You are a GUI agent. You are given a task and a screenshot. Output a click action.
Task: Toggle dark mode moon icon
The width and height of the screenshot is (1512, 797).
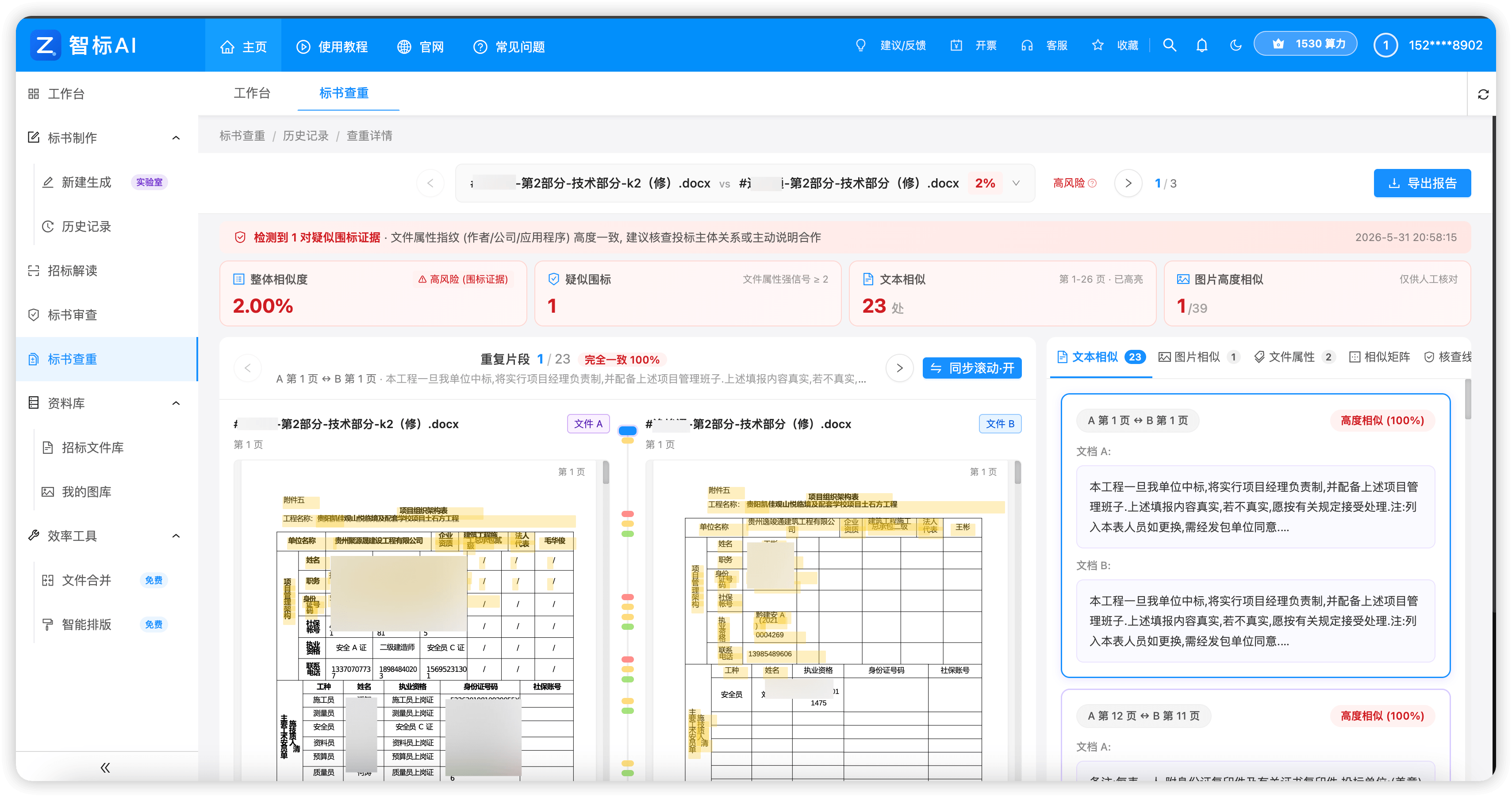click(1236, 45)
